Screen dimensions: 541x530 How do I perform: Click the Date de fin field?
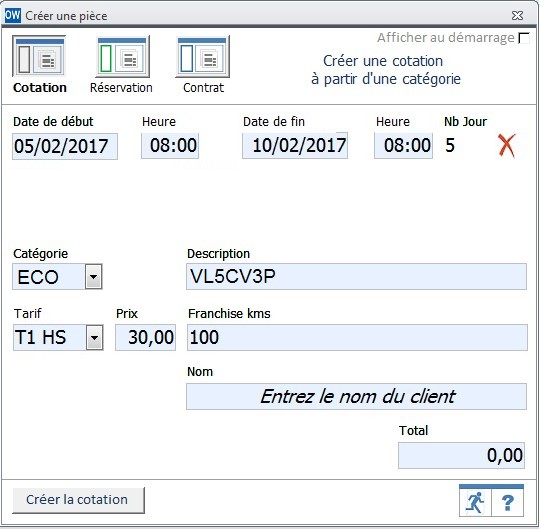point(295,146)
